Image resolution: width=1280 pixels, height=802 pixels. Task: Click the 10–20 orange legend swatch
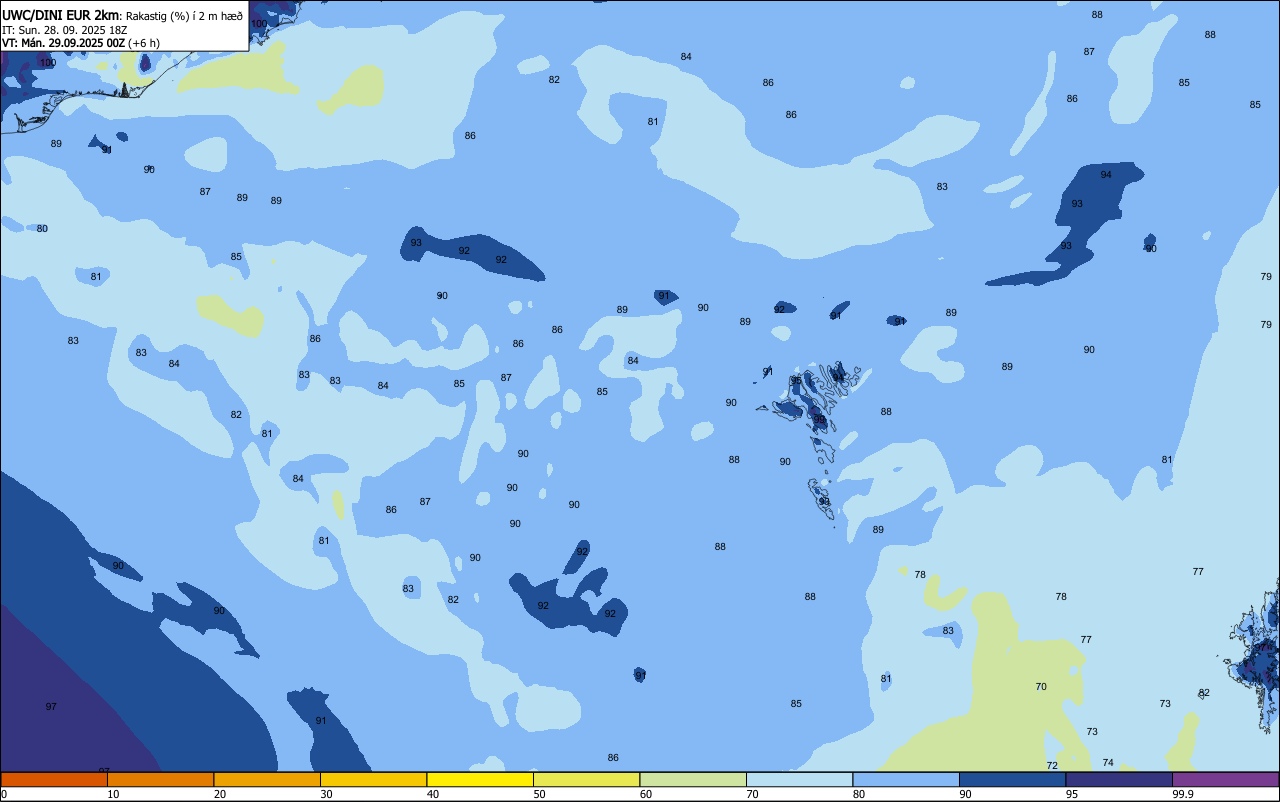click(x=160, y=779)
